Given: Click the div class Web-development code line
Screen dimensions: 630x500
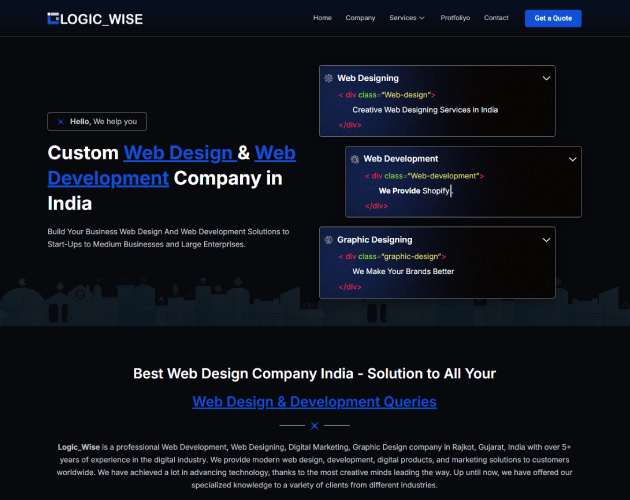Looking at the screenshot, I should [x=424, y=176].
